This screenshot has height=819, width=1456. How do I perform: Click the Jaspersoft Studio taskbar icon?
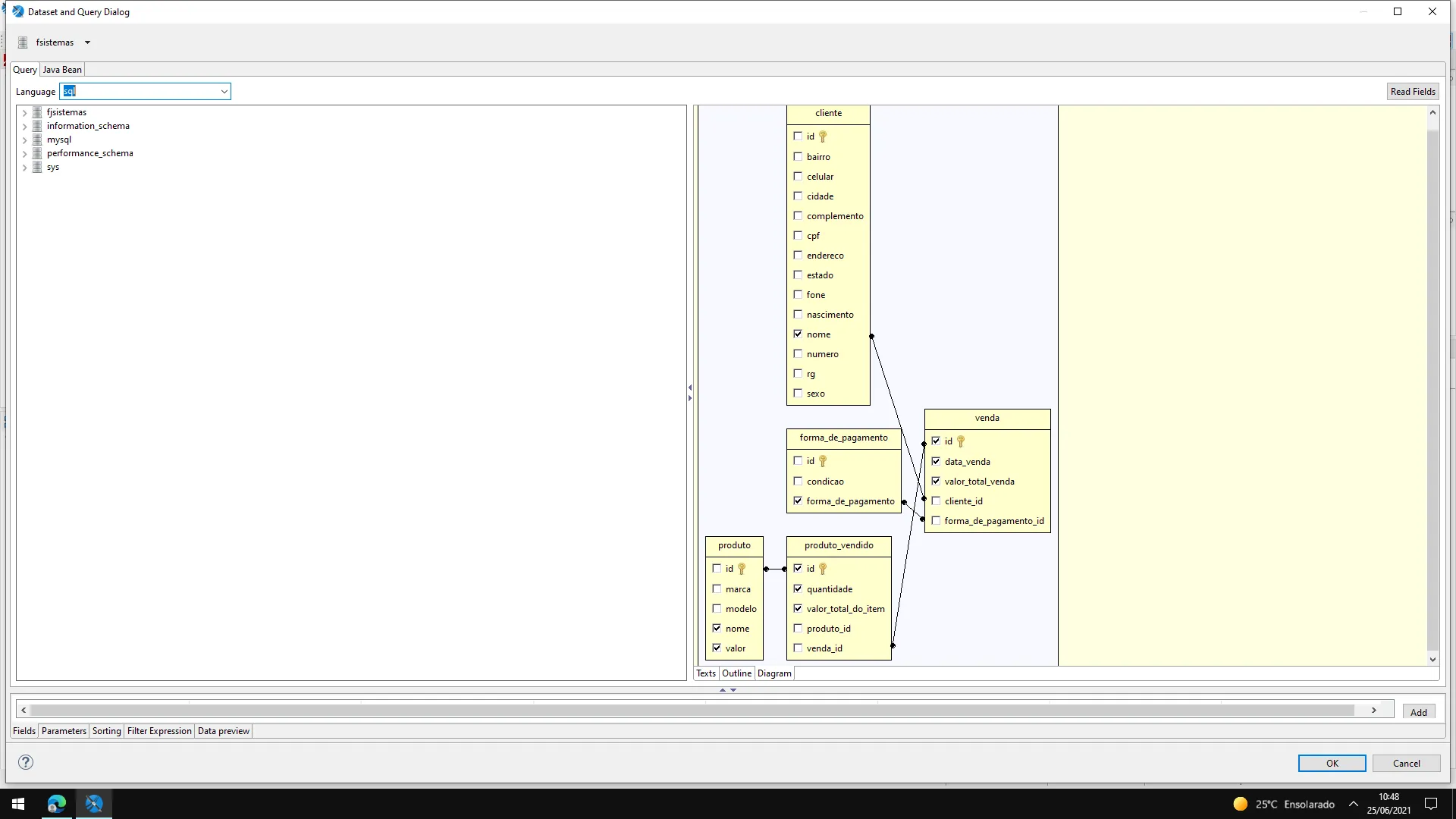[x=94, y=804]
